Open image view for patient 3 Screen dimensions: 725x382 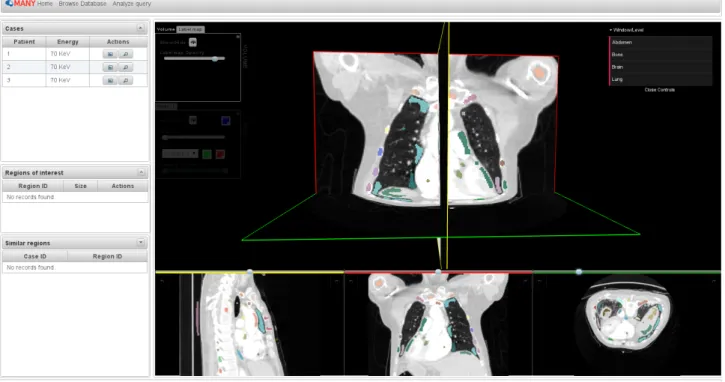[x=110, y=80]
